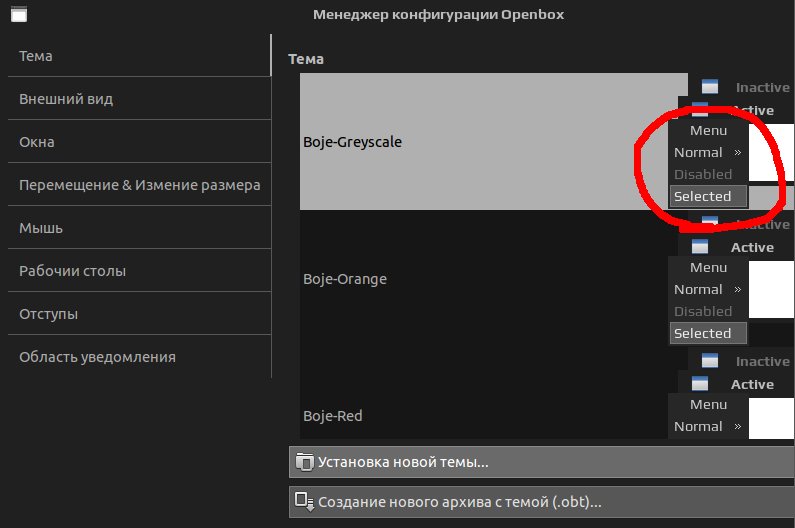Viewport: 795px width, 528px height.
Task: Select the Область уведомления tab
Action: click(97, 357)
